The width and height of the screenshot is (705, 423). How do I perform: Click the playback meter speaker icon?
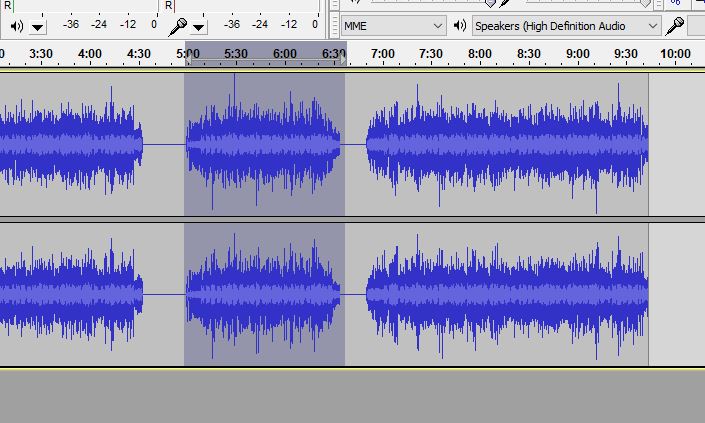point(17,25)
